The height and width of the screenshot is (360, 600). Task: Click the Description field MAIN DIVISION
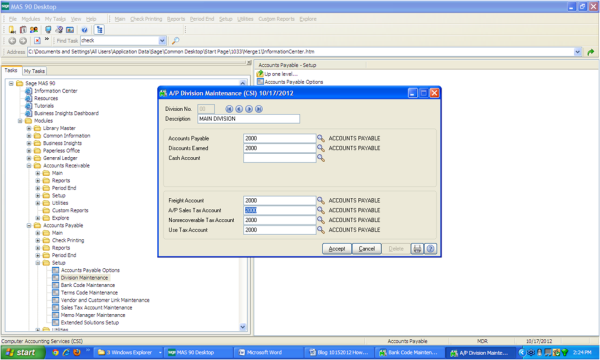(248, 119)
